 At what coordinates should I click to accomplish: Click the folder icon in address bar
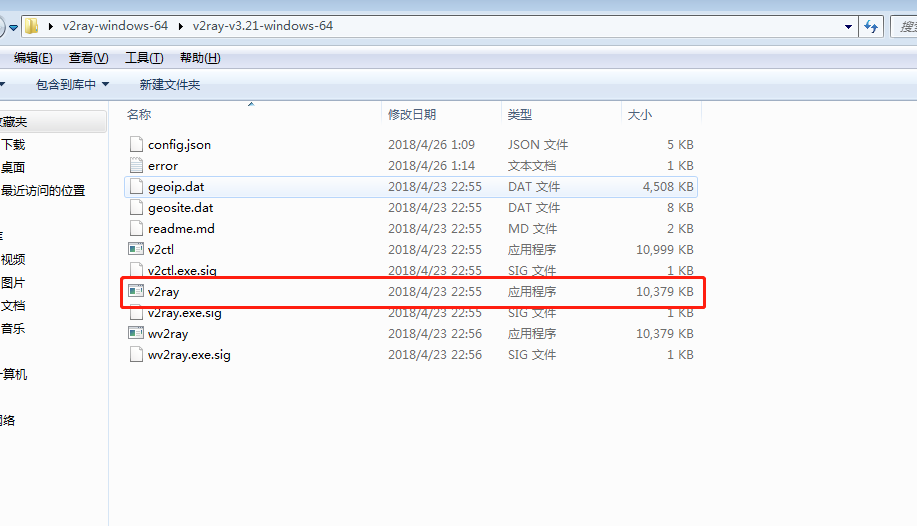click(32, 26)
